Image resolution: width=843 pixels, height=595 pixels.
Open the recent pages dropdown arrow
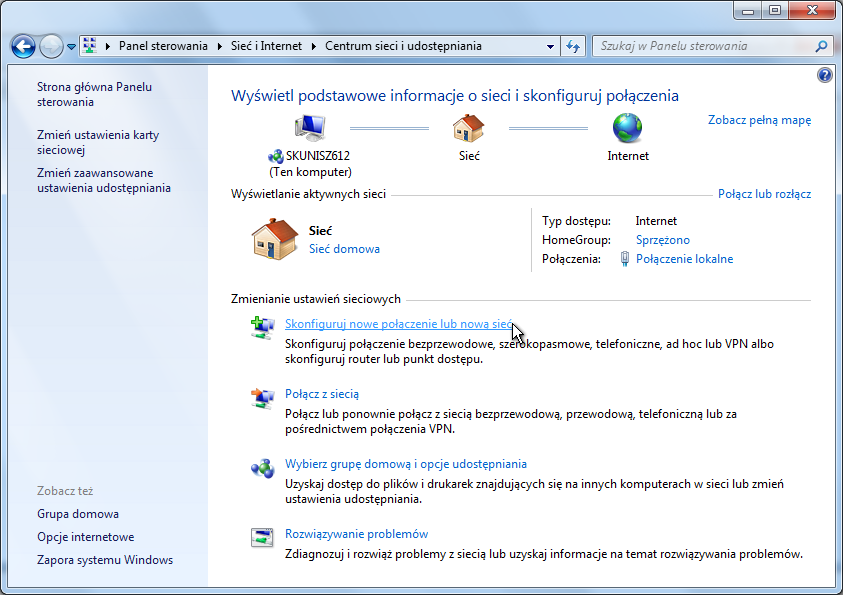72,46
